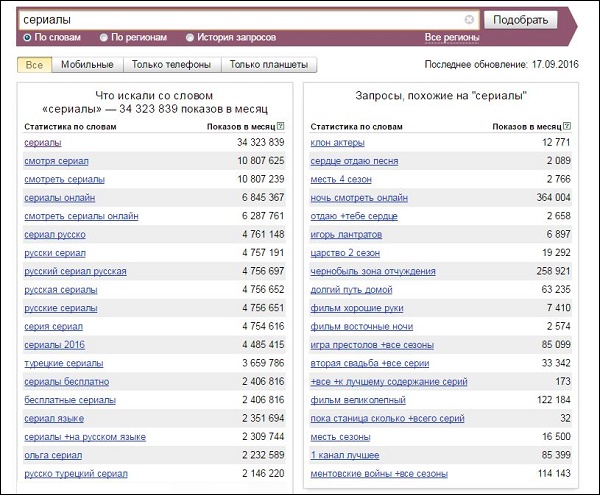Select the 'По словам' radio button

(x=27, y=37)
